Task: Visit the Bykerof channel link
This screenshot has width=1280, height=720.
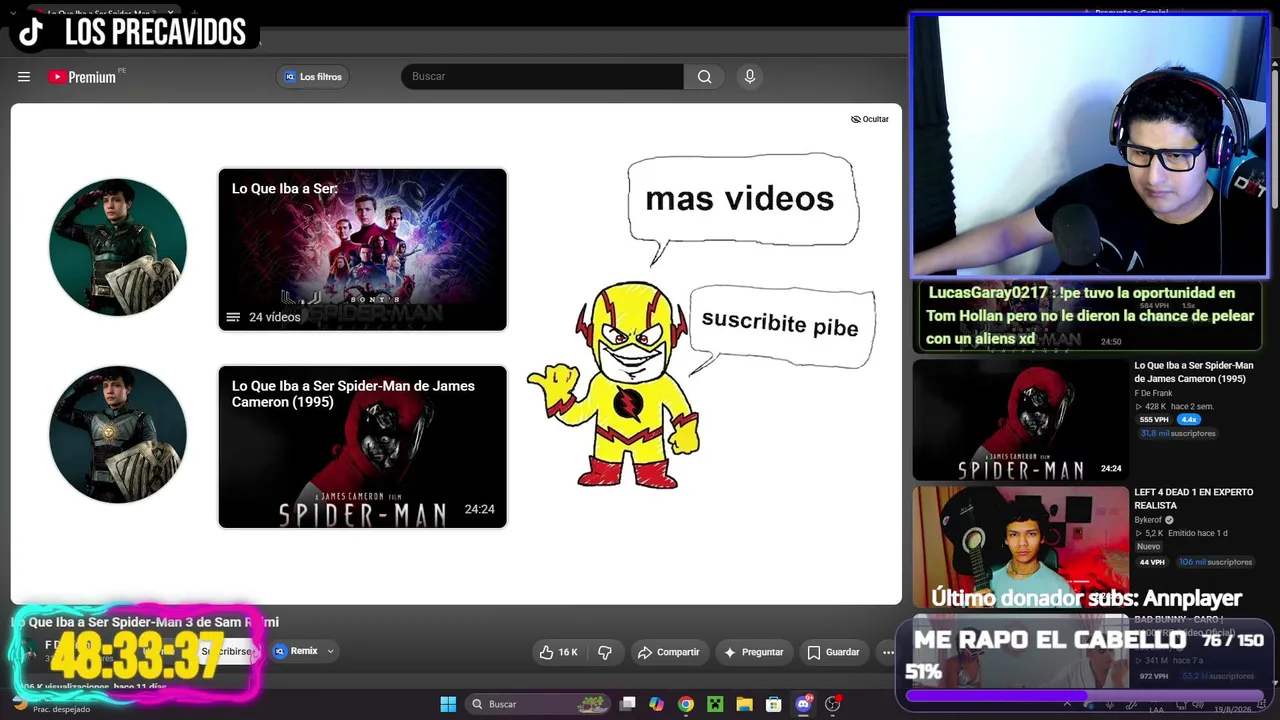Action: [1149, 520]
